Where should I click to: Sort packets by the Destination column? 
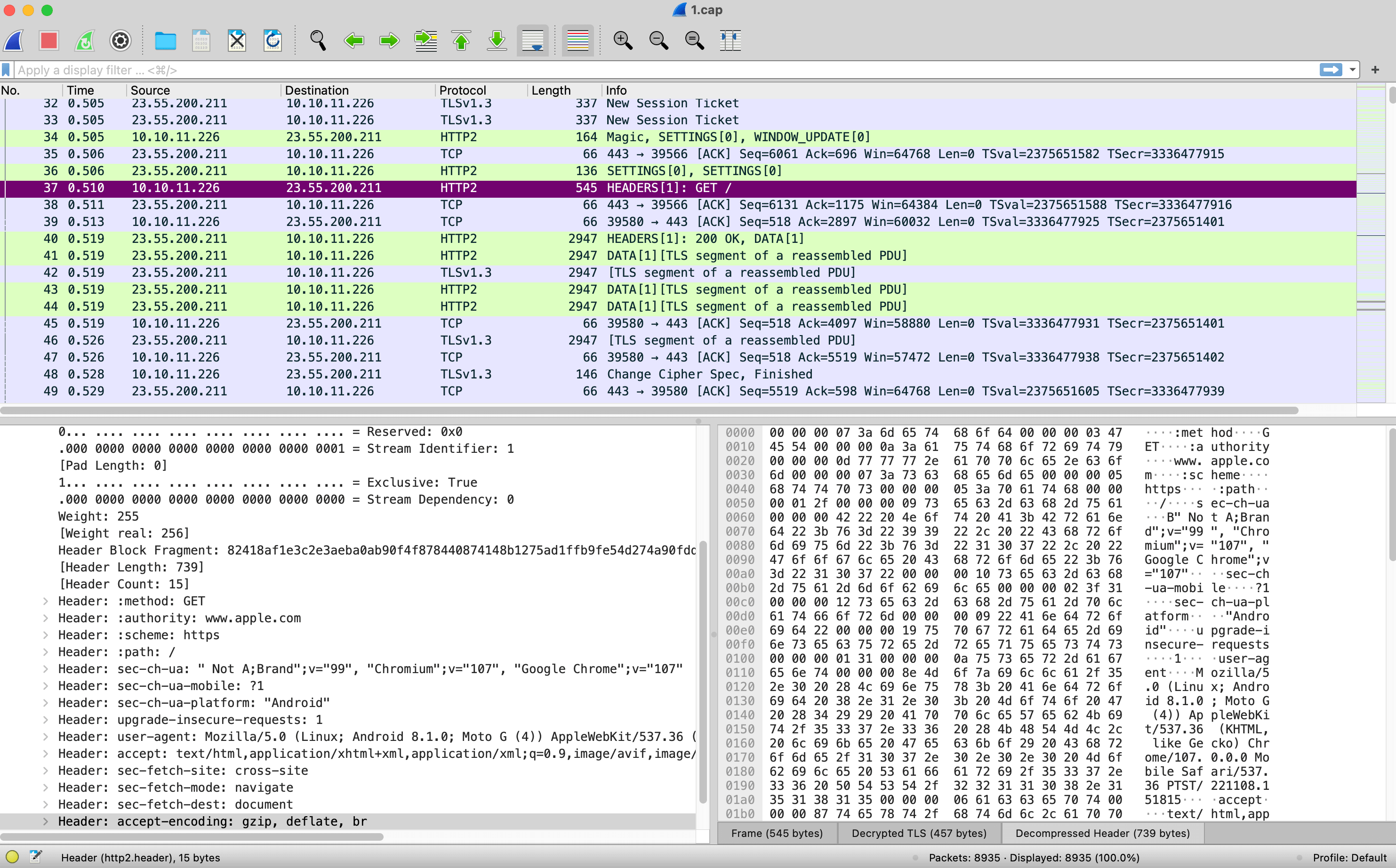(x=358, y=91)
